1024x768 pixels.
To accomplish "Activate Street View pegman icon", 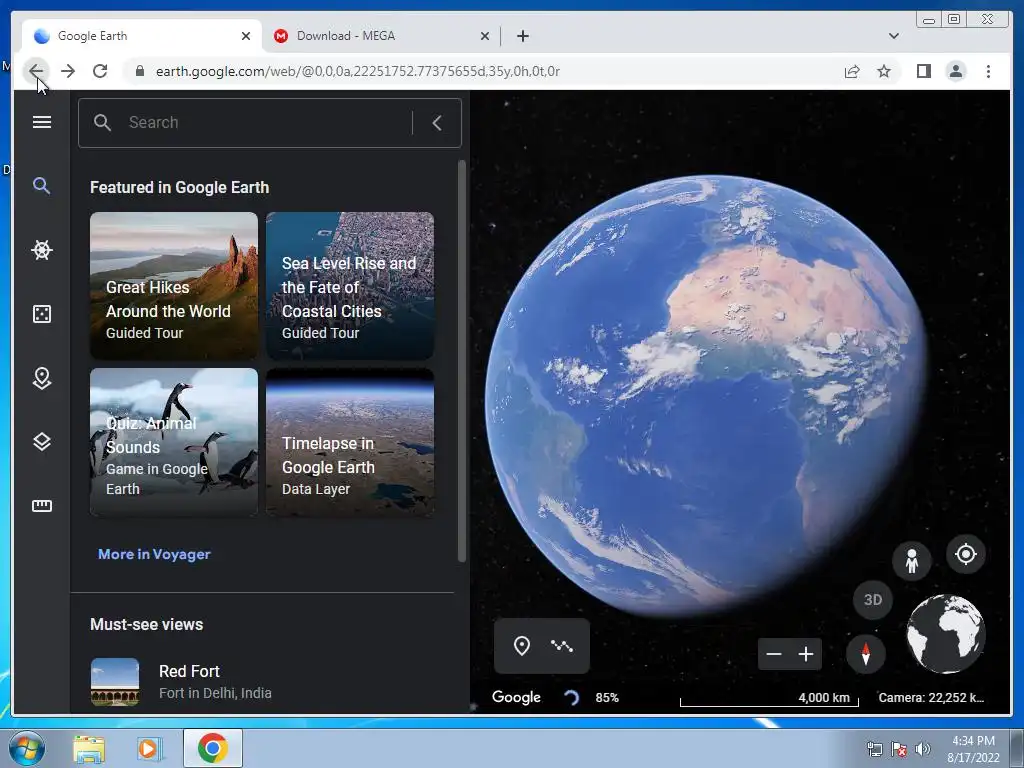I will click(912, 560).
